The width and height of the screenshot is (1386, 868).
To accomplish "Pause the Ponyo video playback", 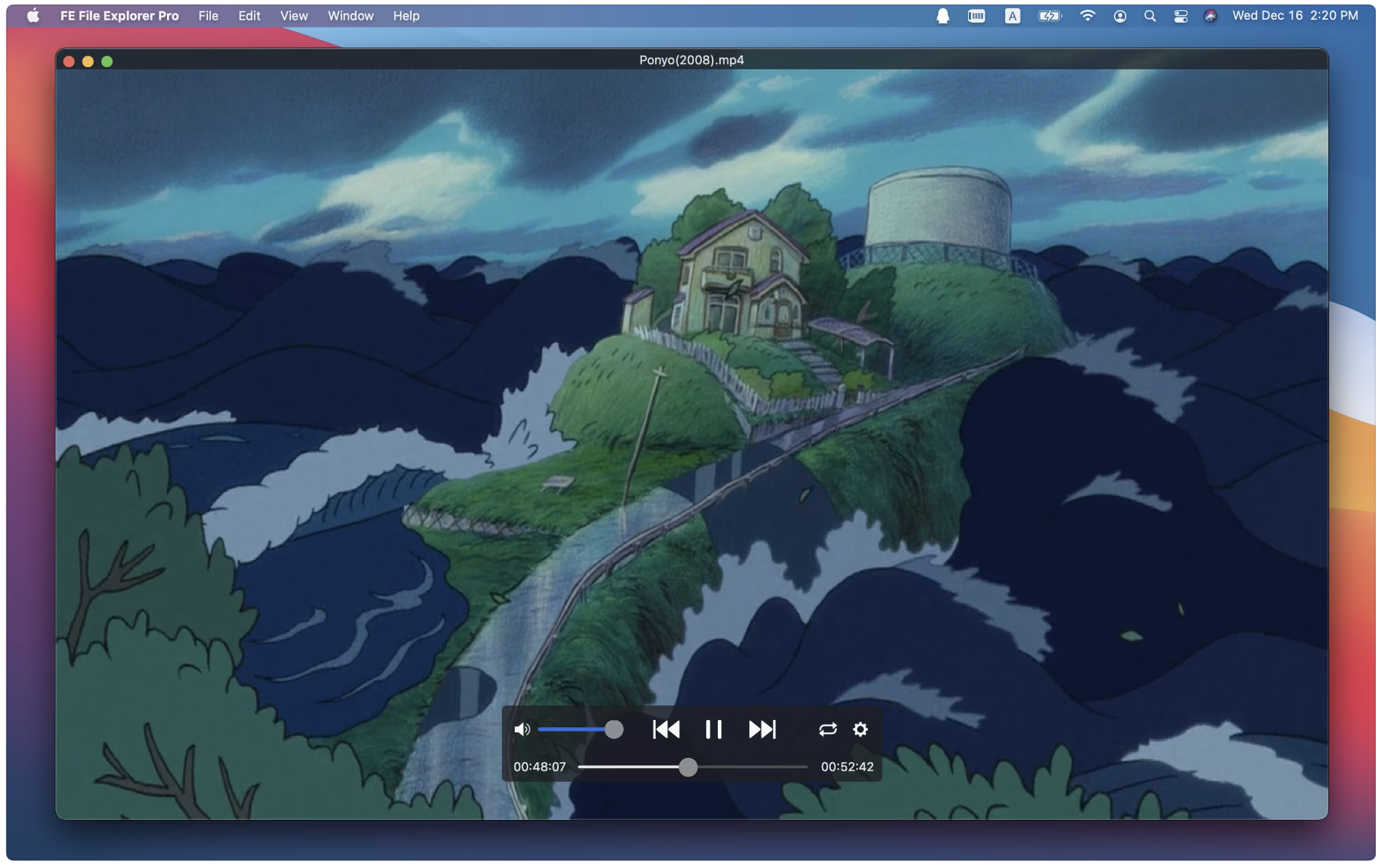I will click(713, 729).
